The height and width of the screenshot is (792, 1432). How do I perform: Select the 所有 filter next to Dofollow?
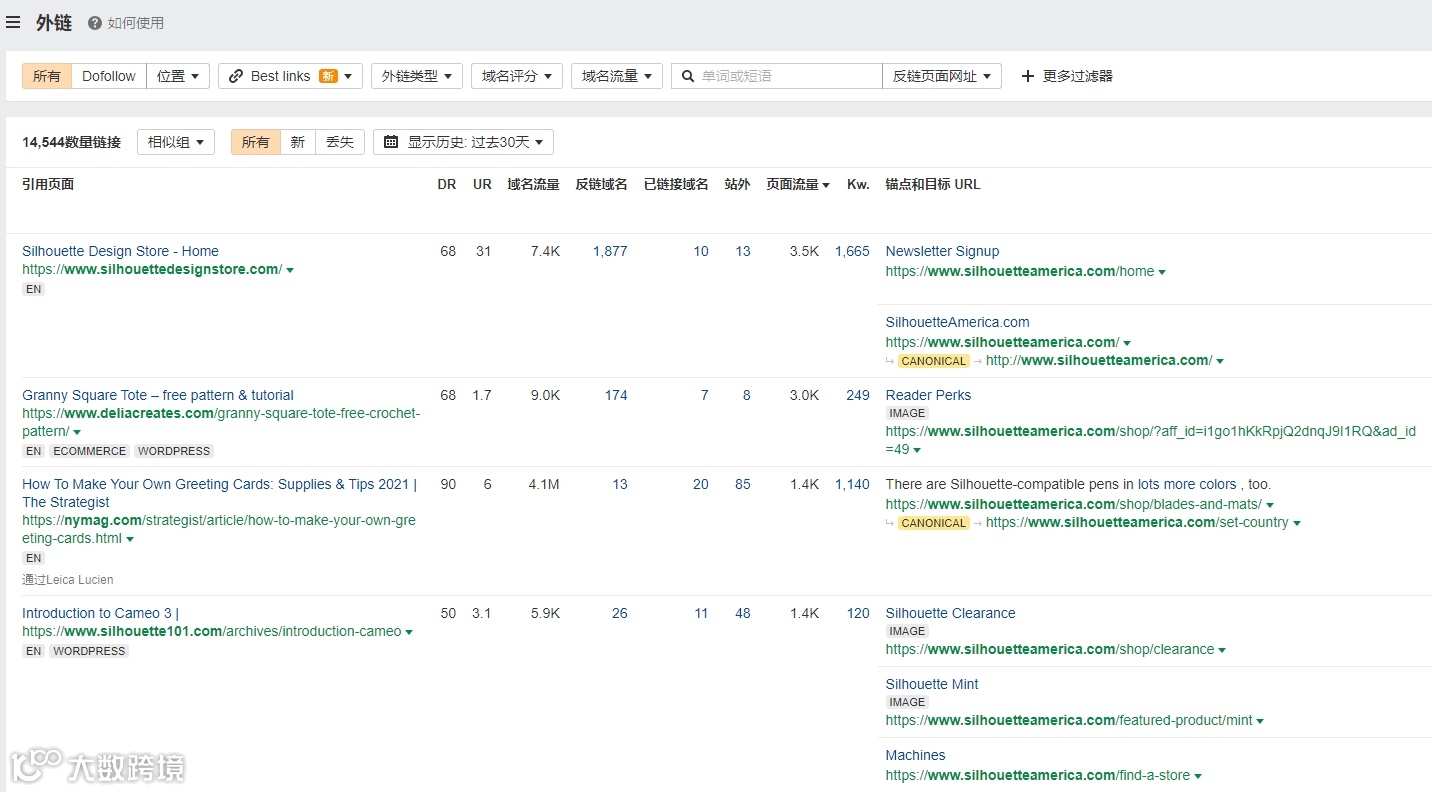tap(47, 76)
